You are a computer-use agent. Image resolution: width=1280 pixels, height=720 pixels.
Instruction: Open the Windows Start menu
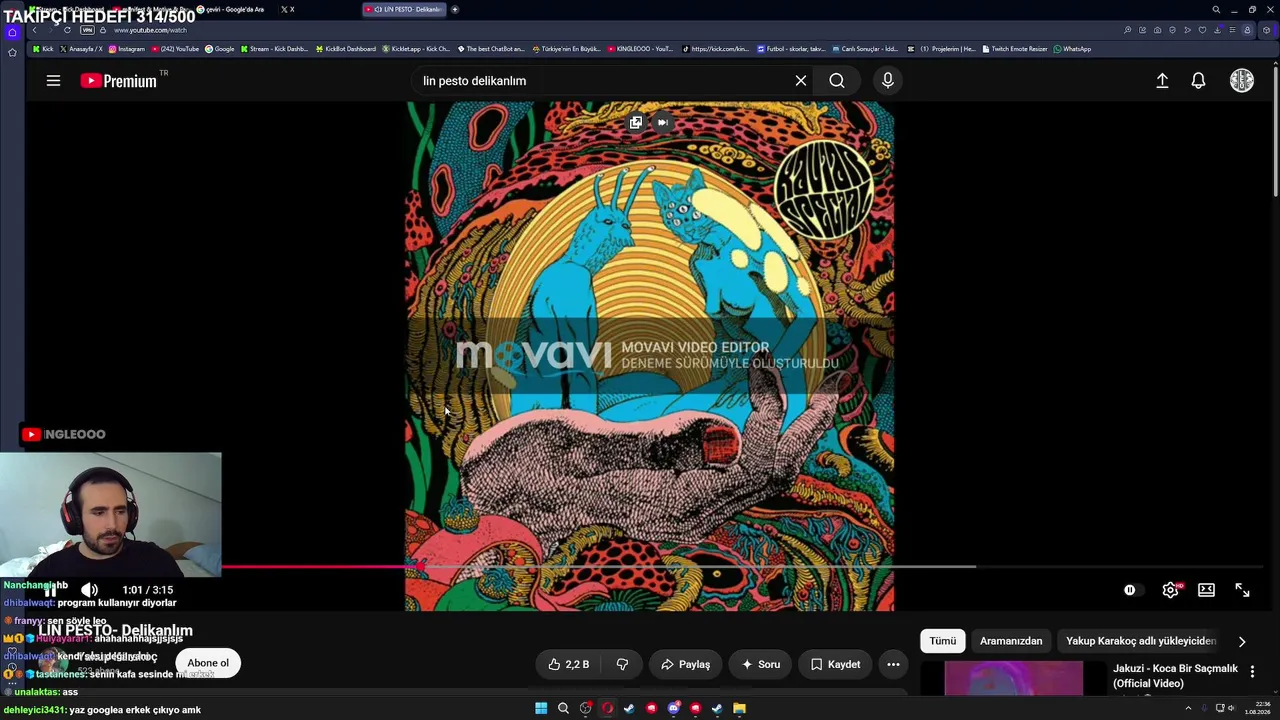click(x=541, y=708)
